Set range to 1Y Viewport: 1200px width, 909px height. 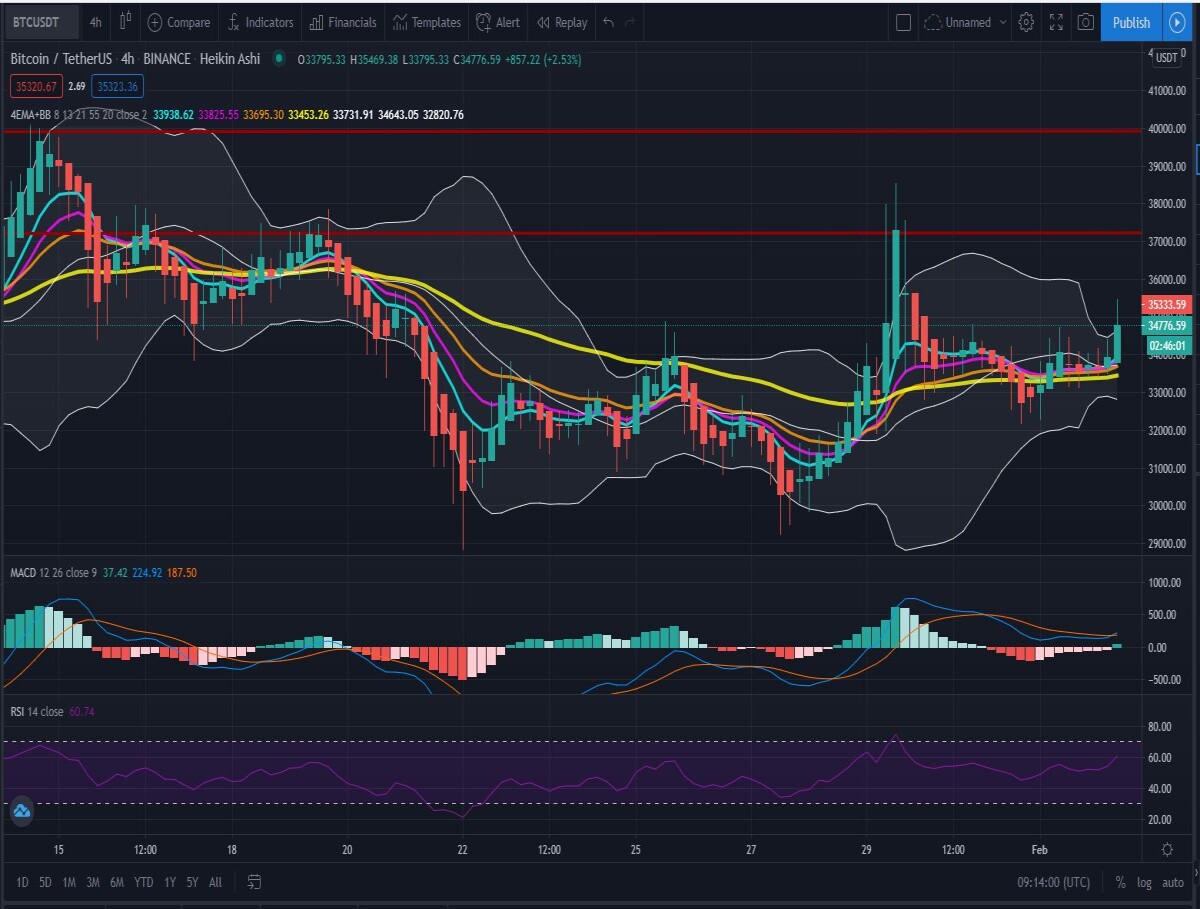[x=168, y=882]
